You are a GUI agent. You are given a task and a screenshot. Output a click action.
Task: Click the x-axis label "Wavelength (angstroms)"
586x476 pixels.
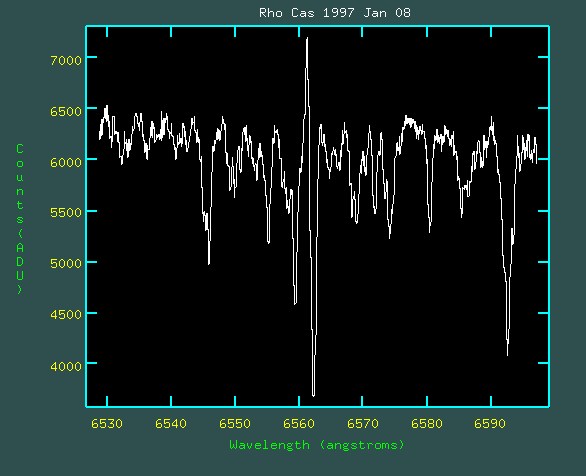(317, 445)
